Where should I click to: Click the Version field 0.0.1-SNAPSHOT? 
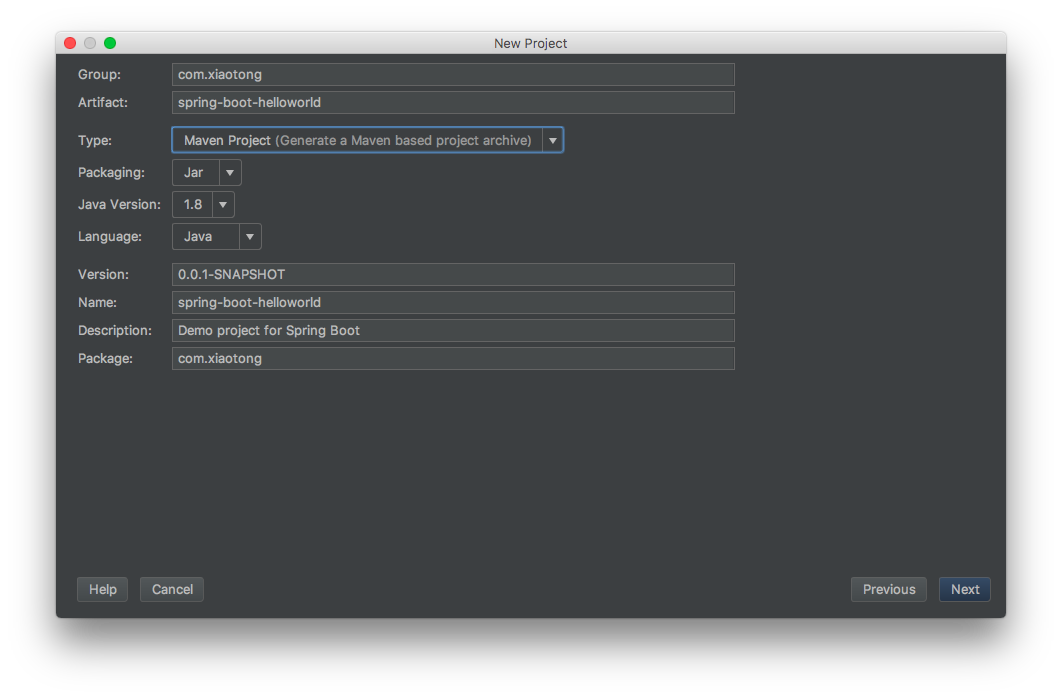tap(453, 274)
